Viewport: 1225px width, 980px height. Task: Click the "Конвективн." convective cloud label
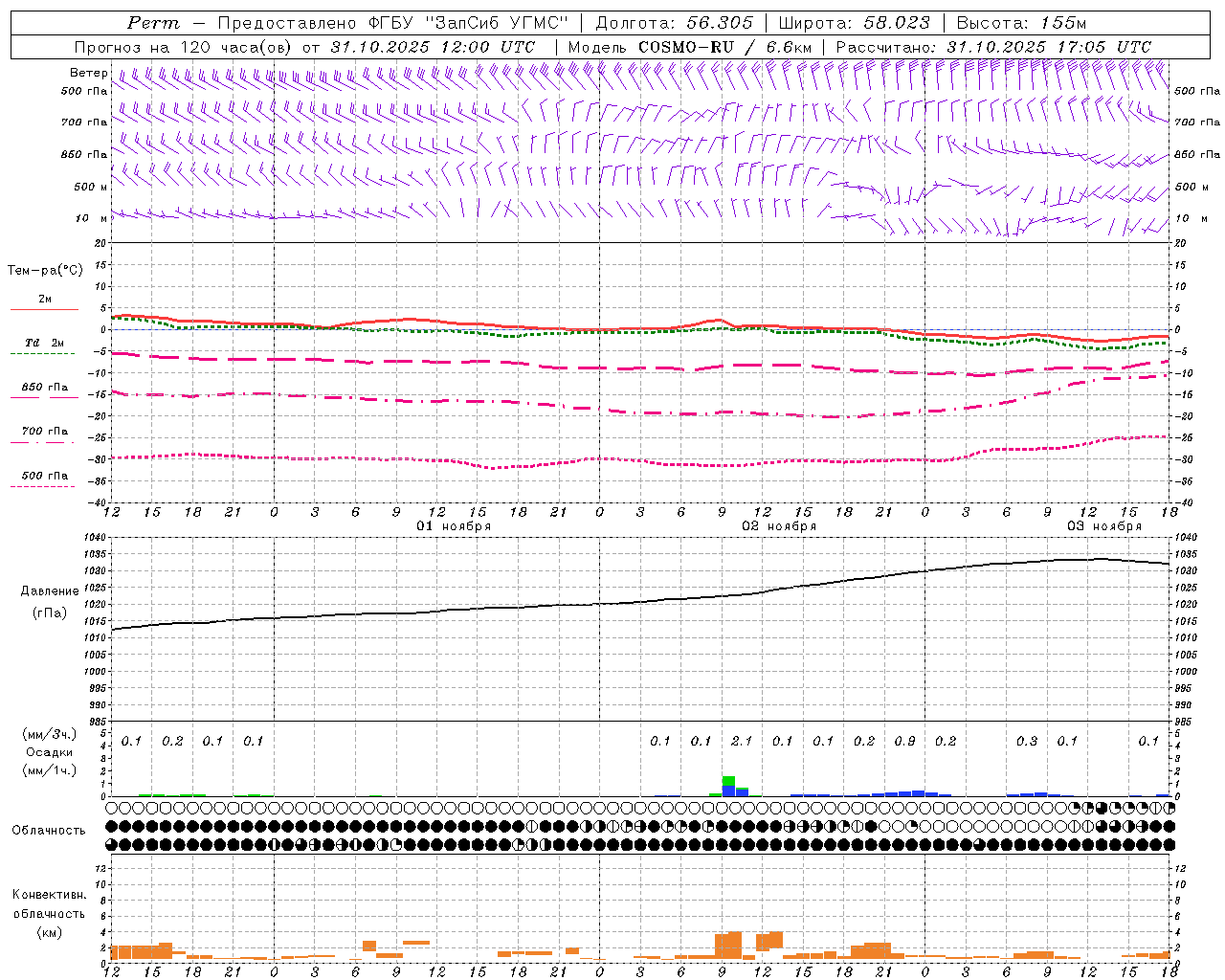pyautogui.click(x=49, y=895)
